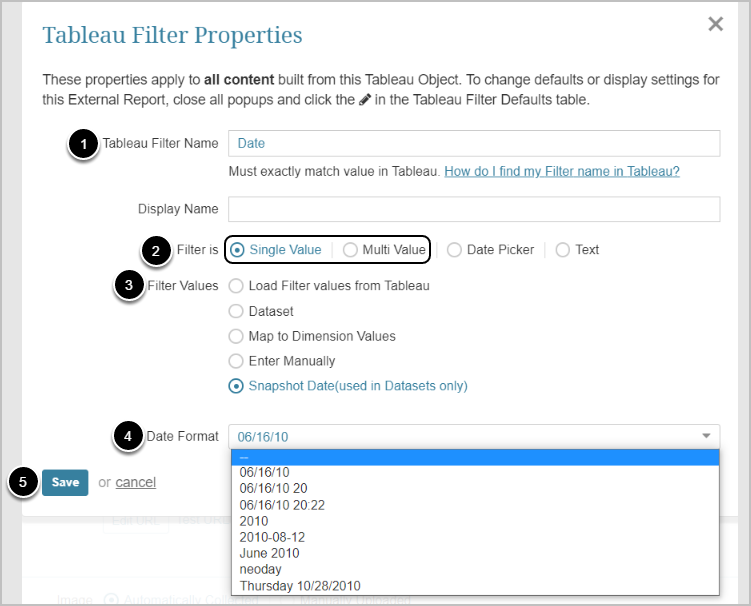
Task: Choose 'June 2010' date format option
Action: coord(475,553)
